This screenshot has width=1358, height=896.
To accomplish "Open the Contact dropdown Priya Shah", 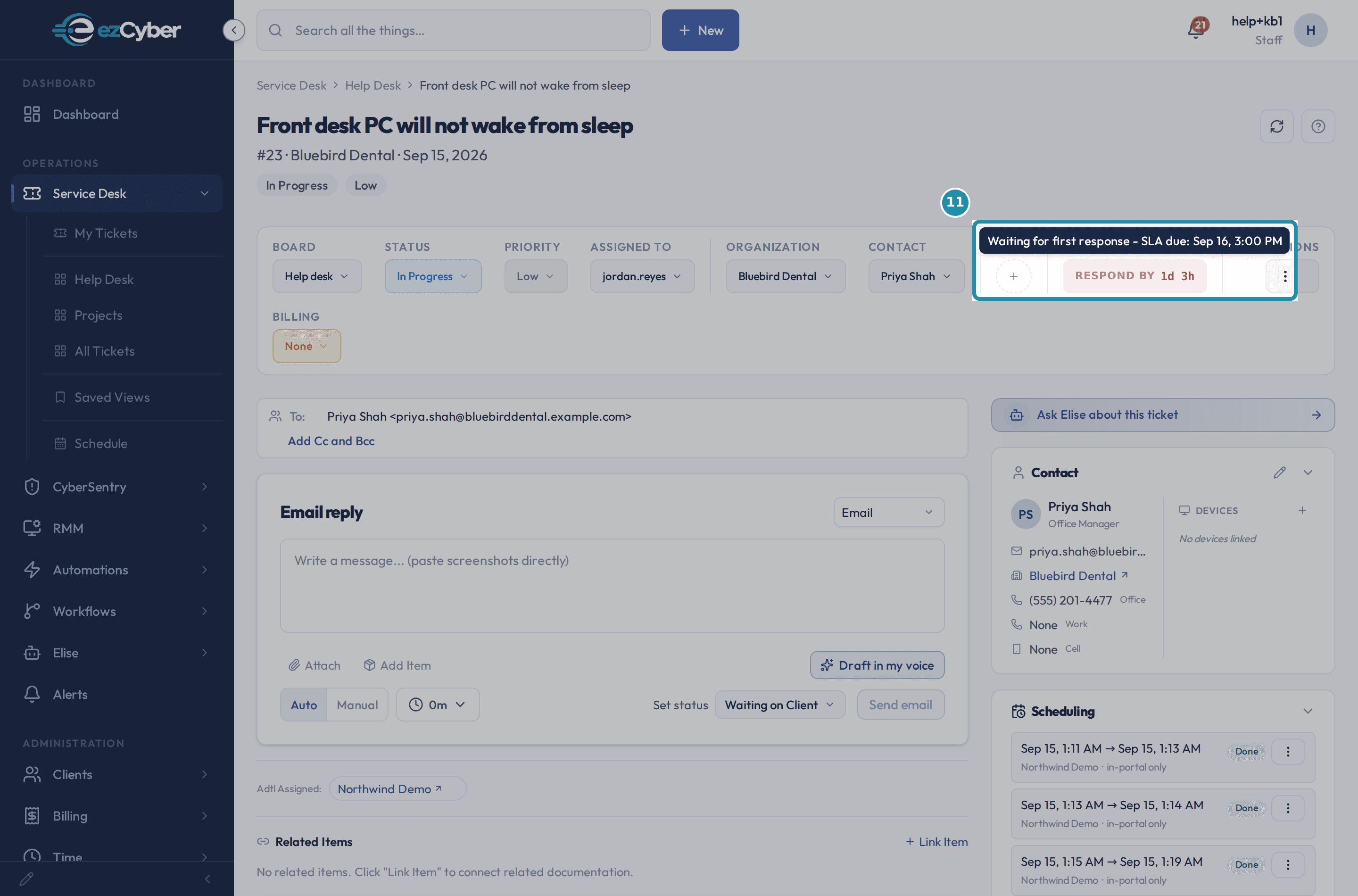I will coord(916,276).
